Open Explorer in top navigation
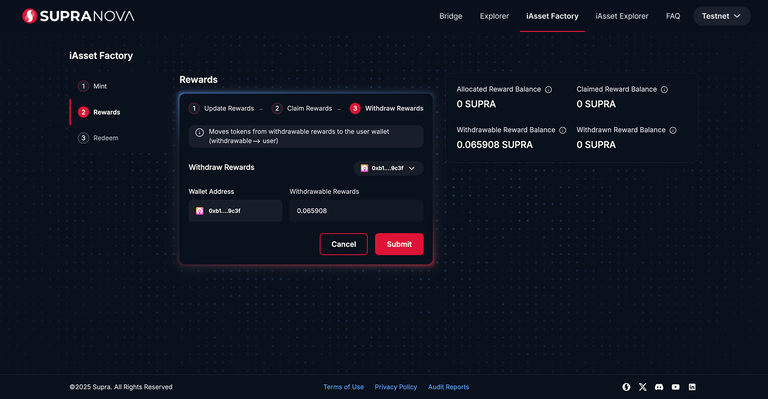Screen dimensions: 768x399 494,16
